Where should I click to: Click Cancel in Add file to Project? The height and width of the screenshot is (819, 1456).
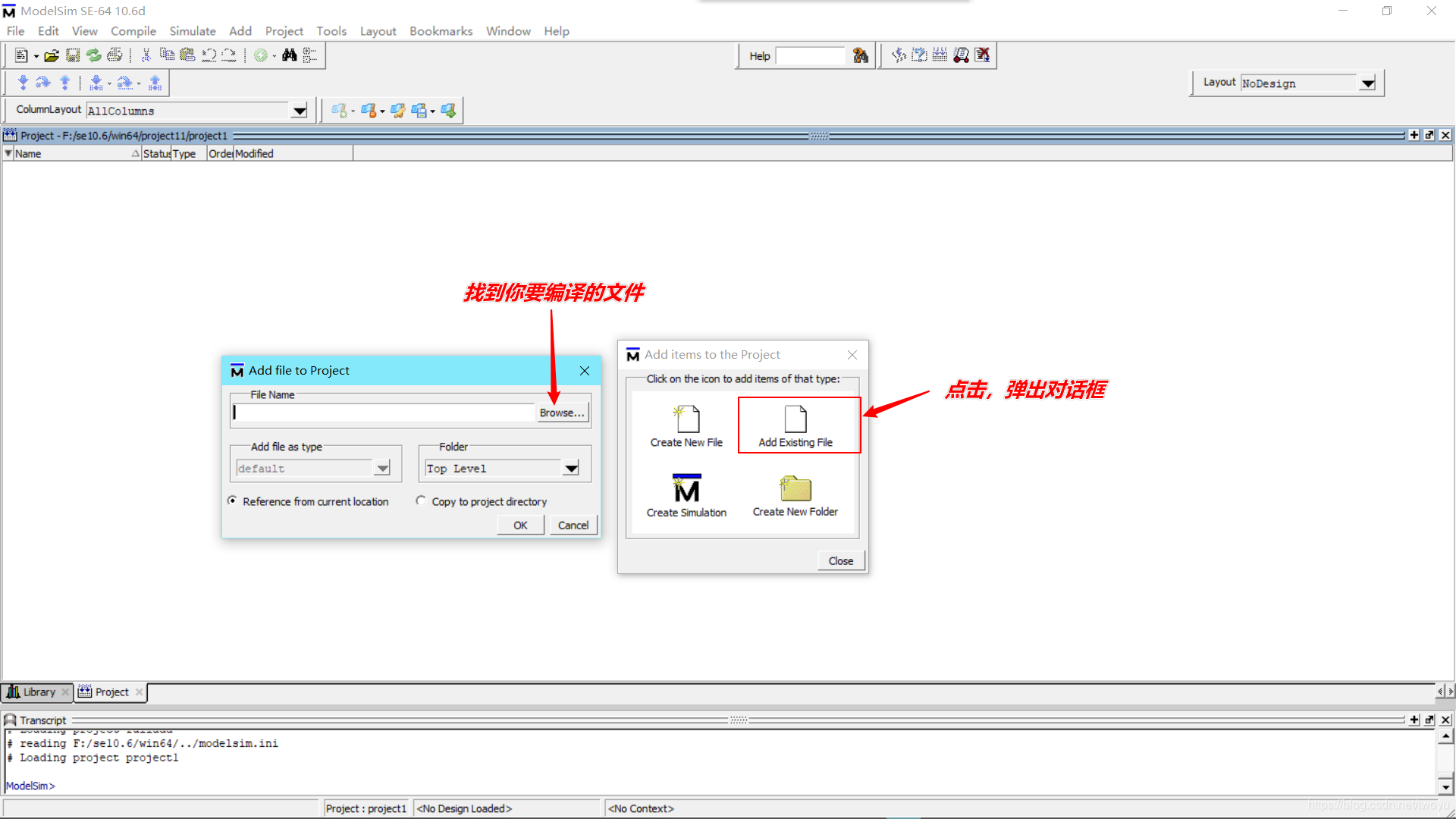pyautogui.click(x=573, y=525)
